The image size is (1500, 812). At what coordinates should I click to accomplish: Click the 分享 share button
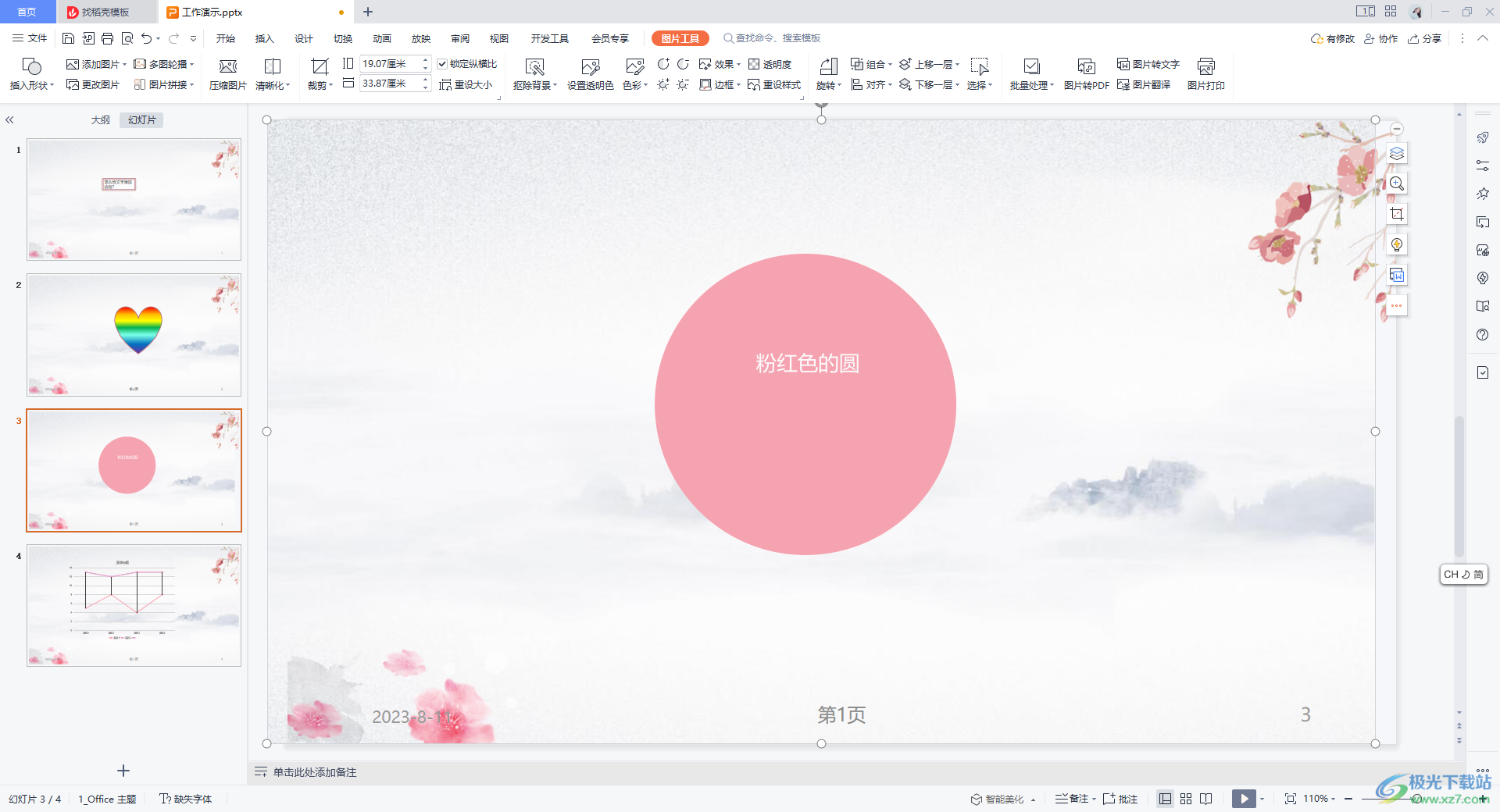coord(1424,38)
